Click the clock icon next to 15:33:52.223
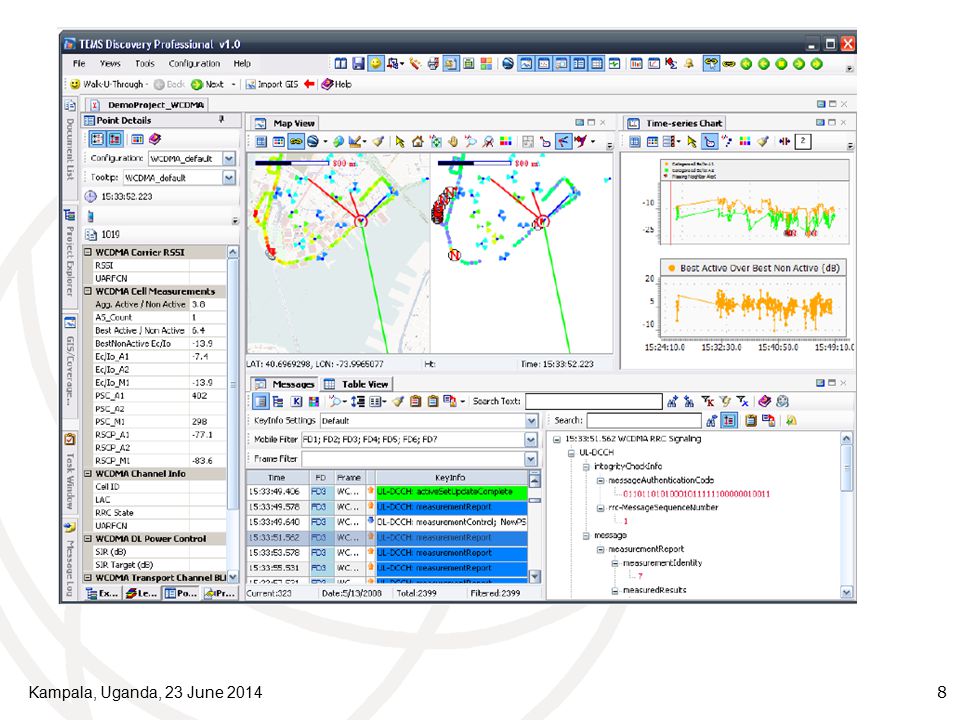Viewport: 960px width, 720px height. coord(91,197)
